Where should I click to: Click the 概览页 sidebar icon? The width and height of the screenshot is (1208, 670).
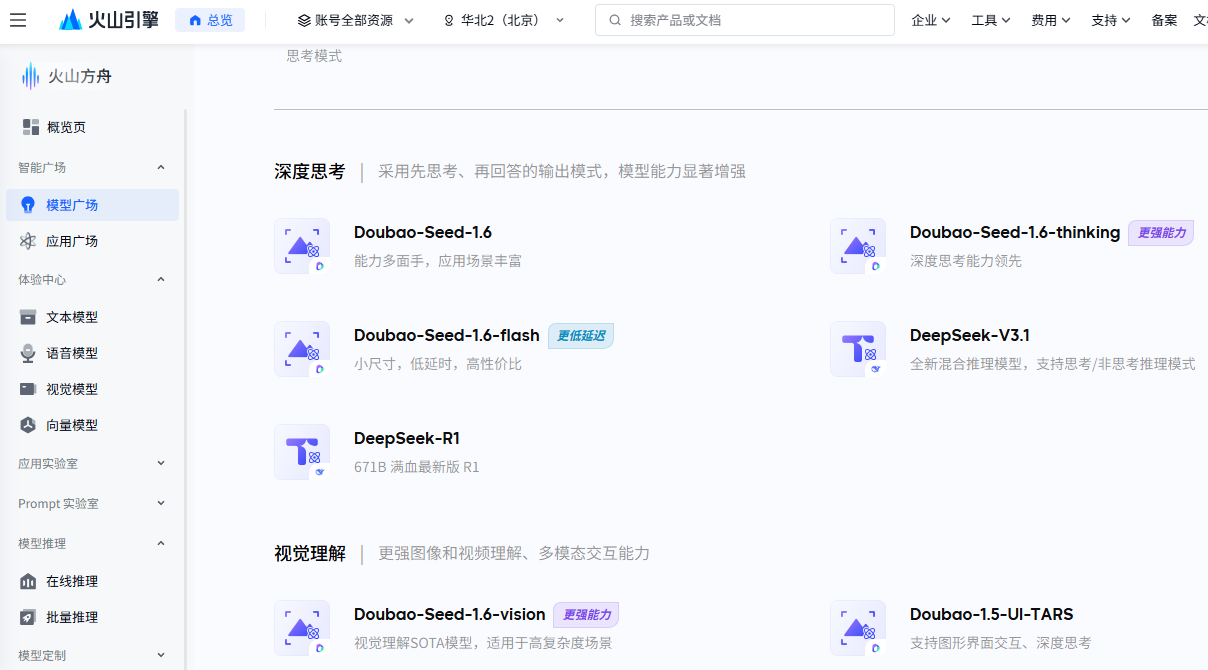[x=31, y=127]
